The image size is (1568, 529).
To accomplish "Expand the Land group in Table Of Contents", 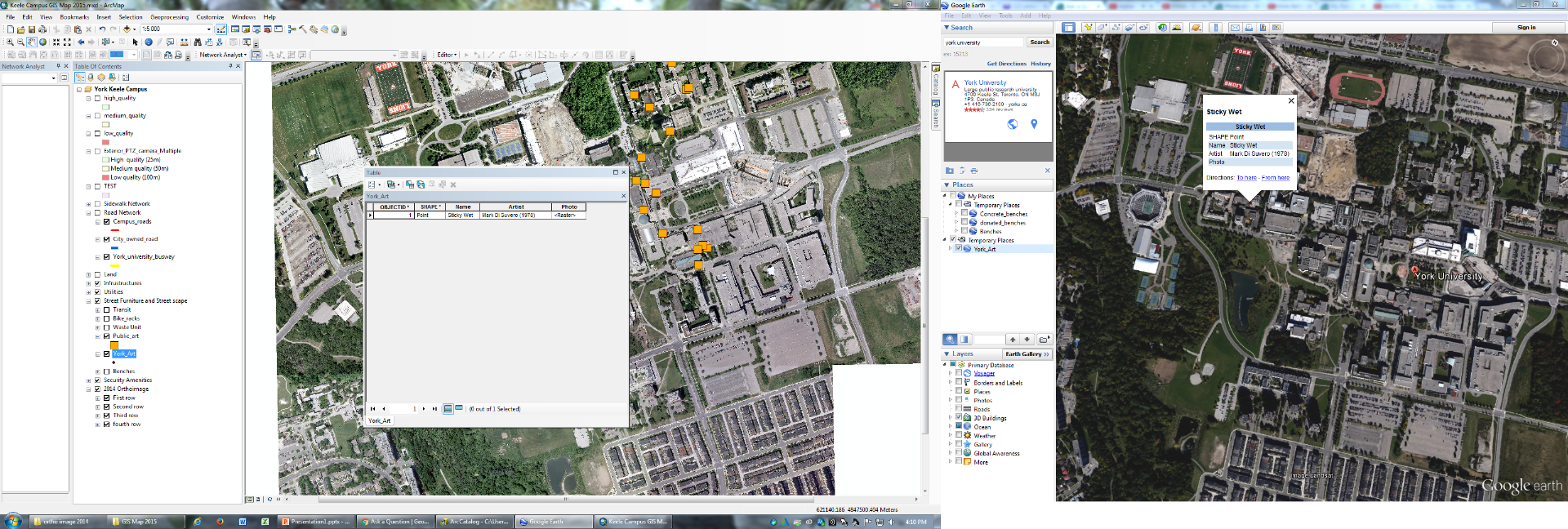I will coord(88,274).
